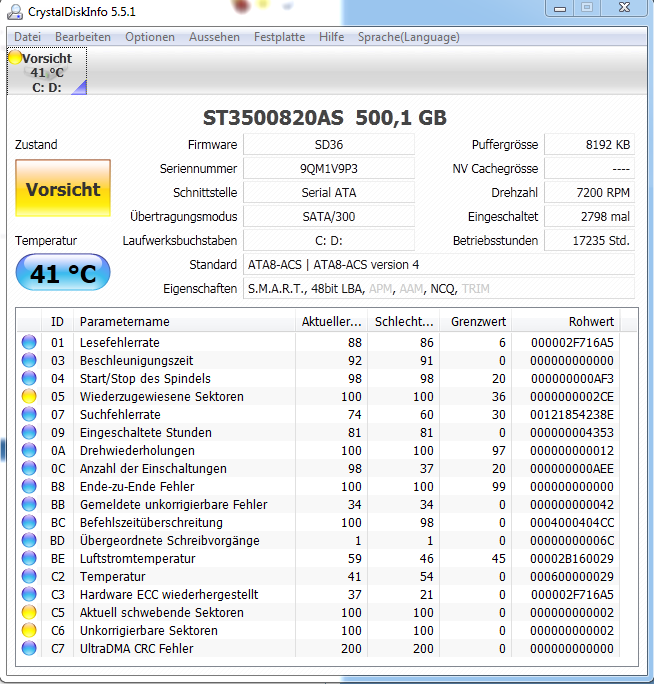The image size is (654, 684).
Task: Close the CrystalDiskInfo window
Action: [x=624, y=8]
